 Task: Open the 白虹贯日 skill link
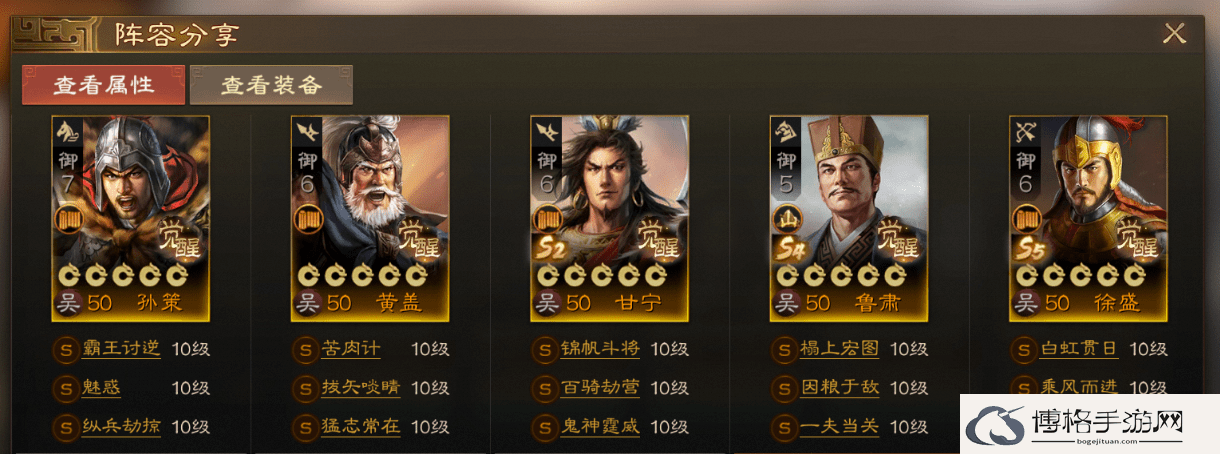[x=1078, y=350]
